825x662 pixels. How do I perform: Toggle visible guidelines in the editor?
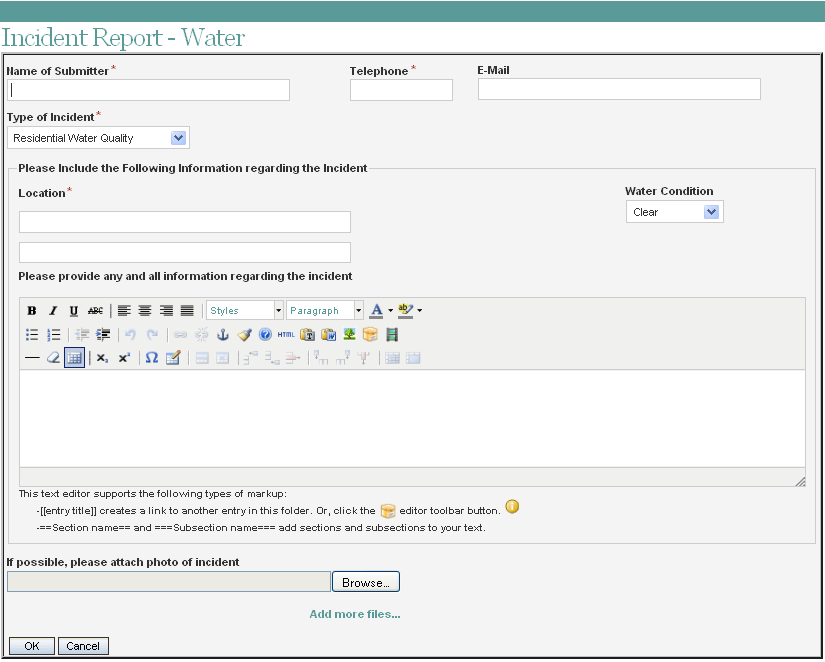click(x=74, y=358)
